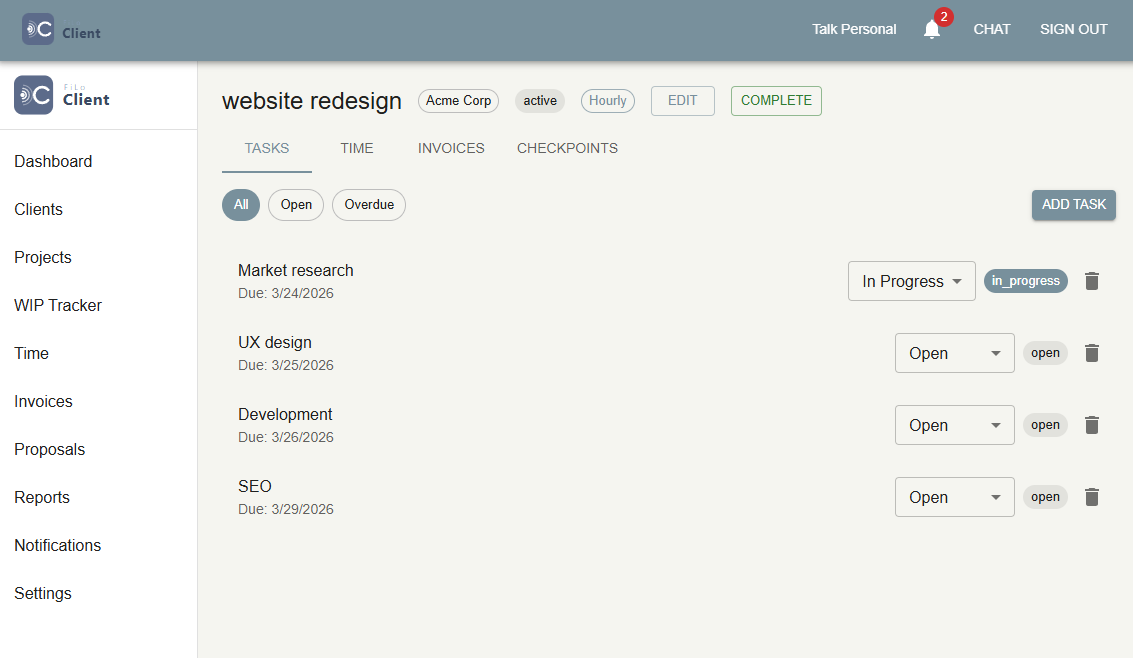The width and height of the screenshot is (1133, 658).
Task: Filter tasks by Open
Action: tap(295, 204)
